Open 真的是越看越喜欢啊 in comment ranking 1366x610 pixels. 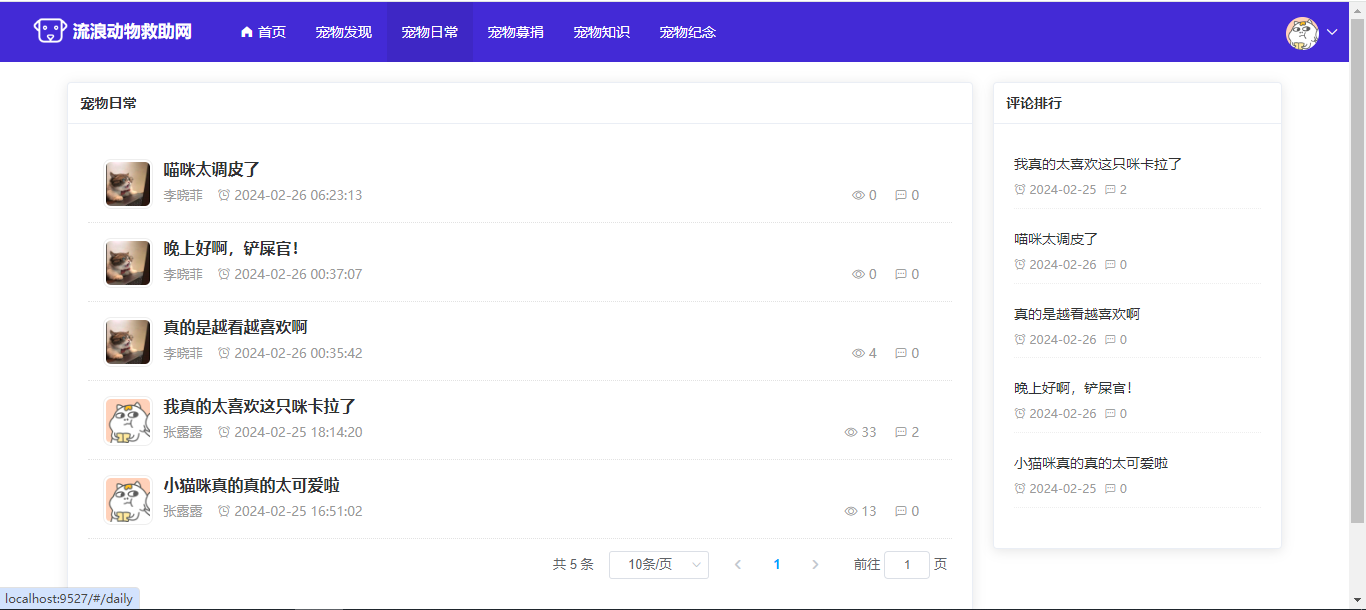[1076, 314]
